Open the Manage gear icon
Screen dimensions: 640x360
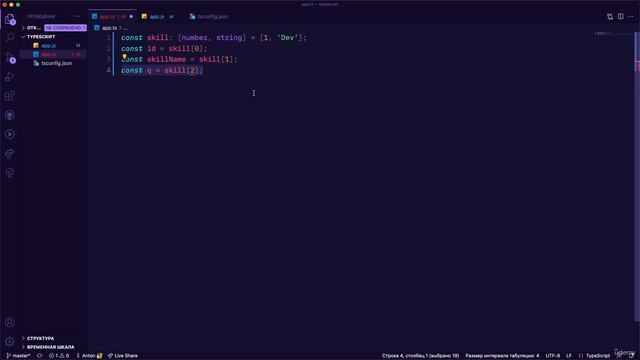click(x=10, y=341)
